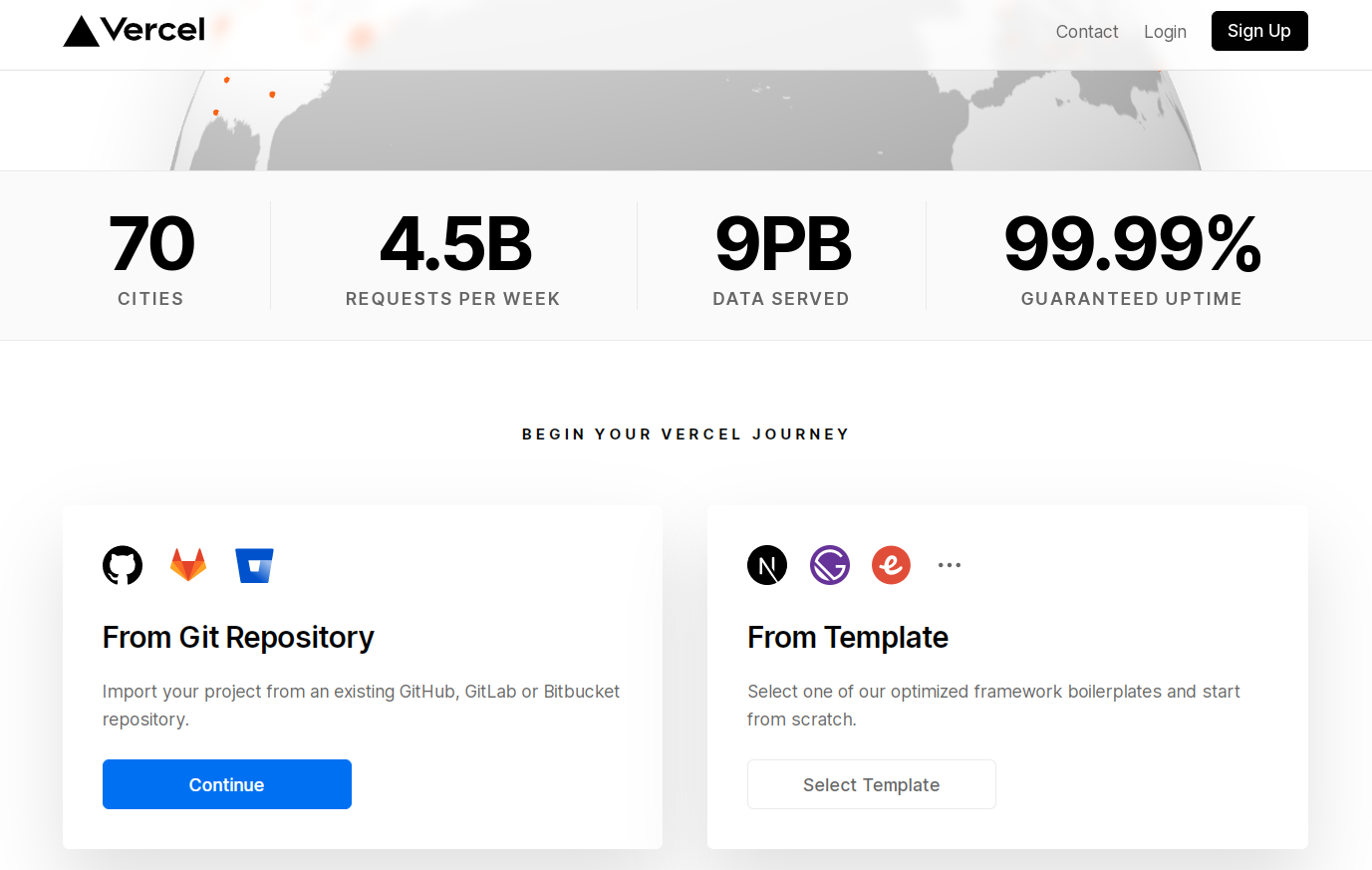1372x870 pixels.
Task: Click the From Git Repository heading
Action: 238,637
